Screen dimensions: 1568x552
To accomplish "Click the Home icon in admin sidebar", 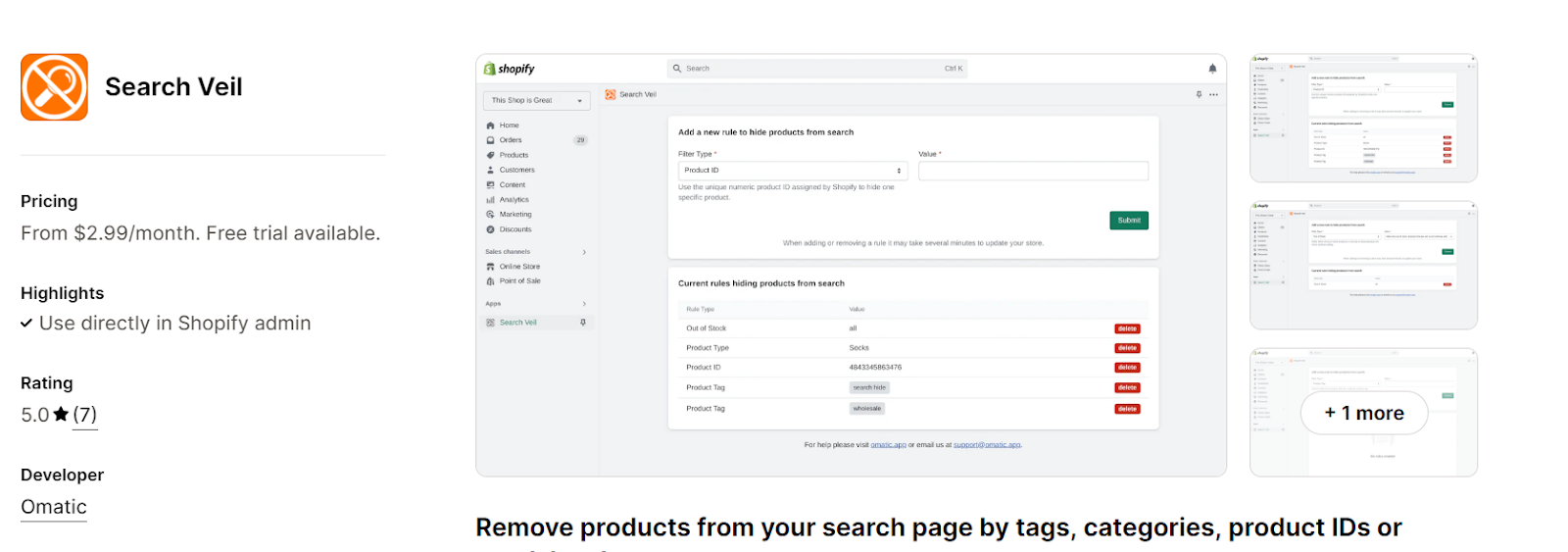I will coord(490,125).
